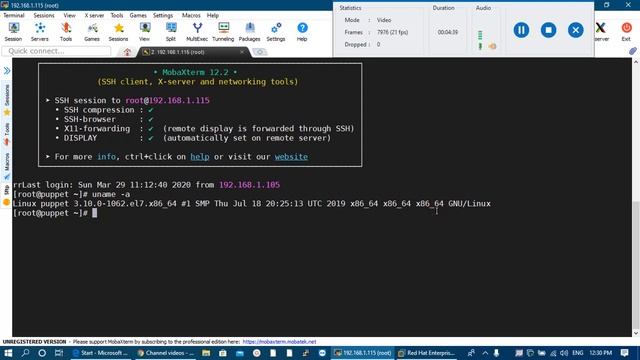
Task: Open the File Explorer taskbar icon
Action: [x=206, y=353]
